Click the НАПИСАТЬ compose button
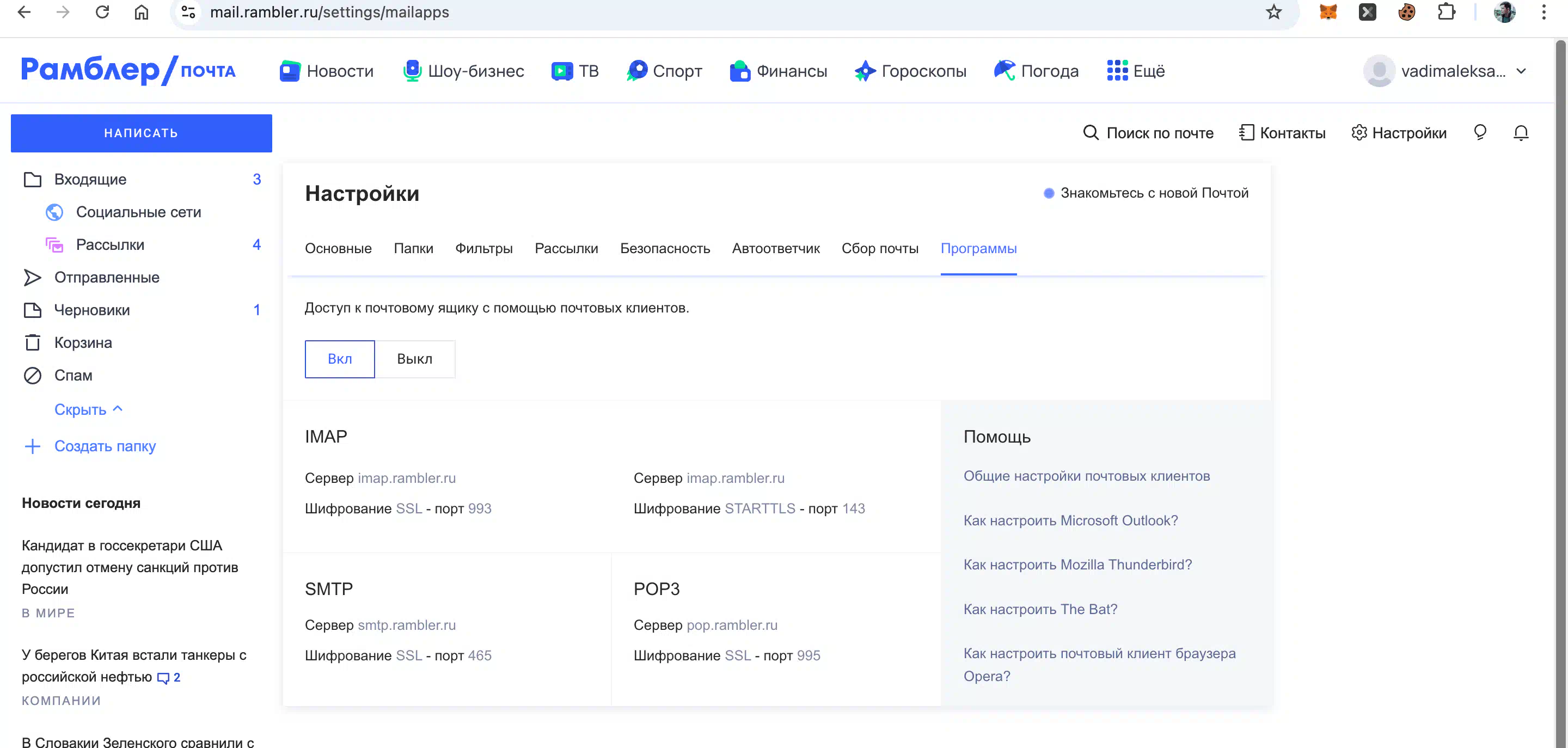 coord(141,133)
